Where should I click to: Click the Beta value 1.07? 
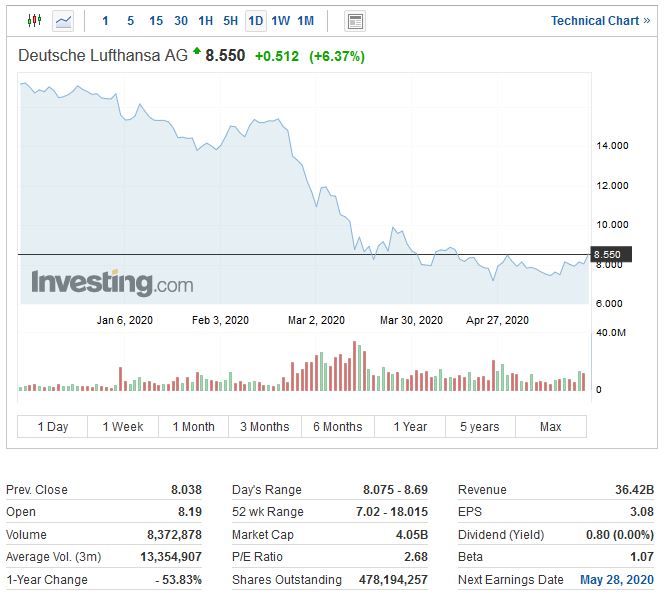pos(642,556)
